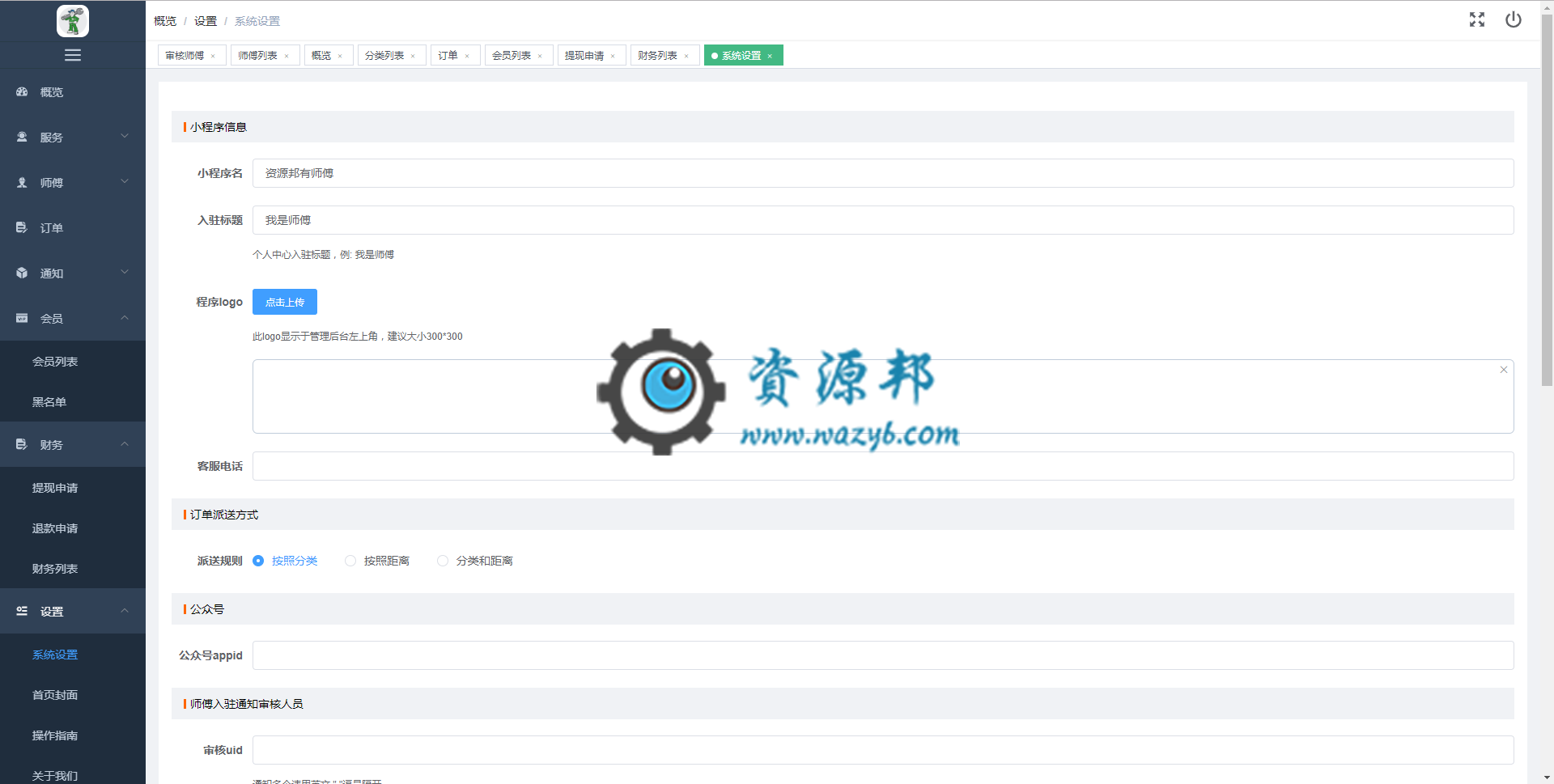Collapse the 财务 menu chevron
The width and height of the screenshot is (1554, 784).
click(x=125, y=444)
